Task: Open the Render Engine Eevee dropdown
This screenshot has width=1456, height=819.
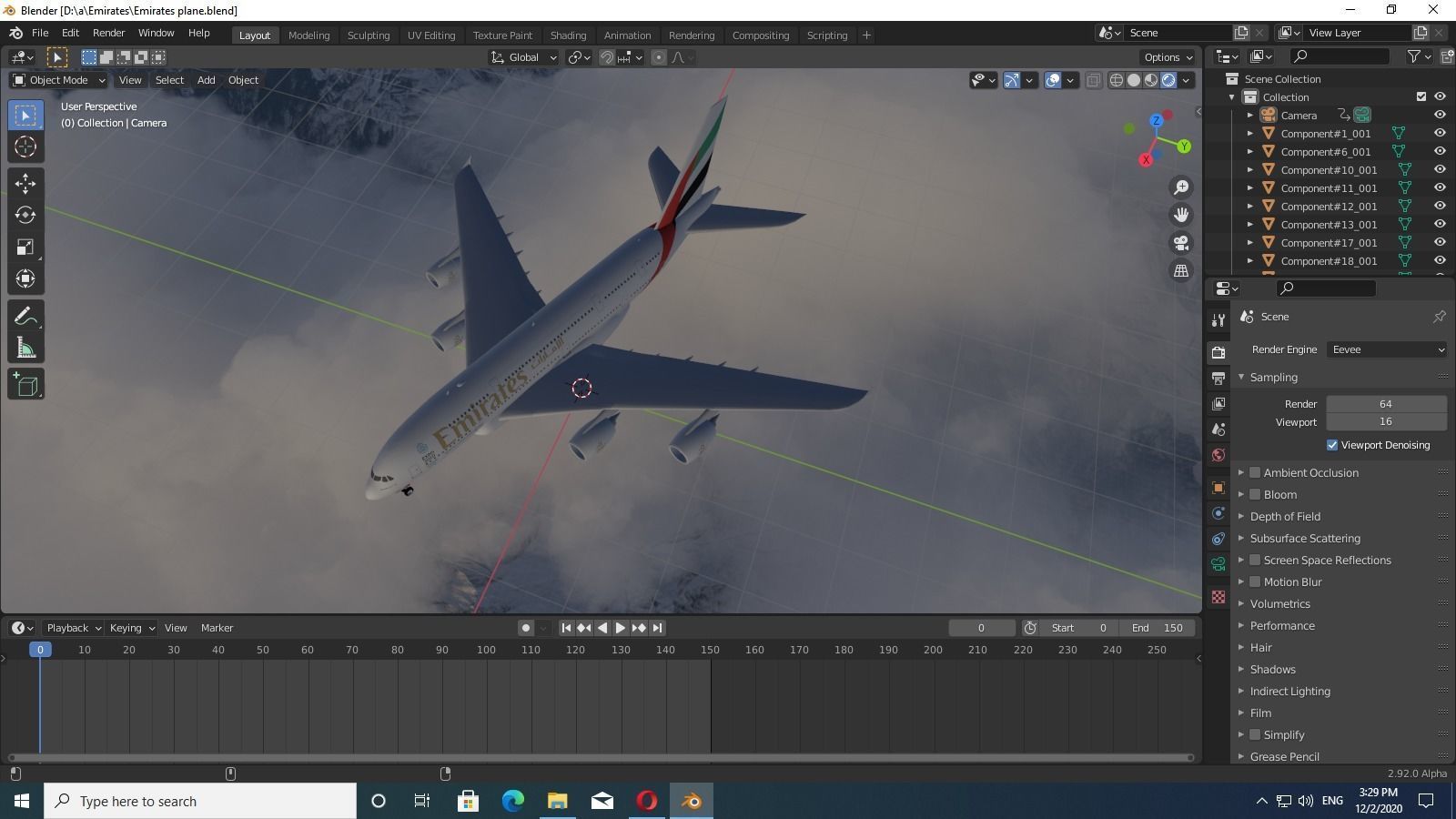Action: pos(1387,349)
